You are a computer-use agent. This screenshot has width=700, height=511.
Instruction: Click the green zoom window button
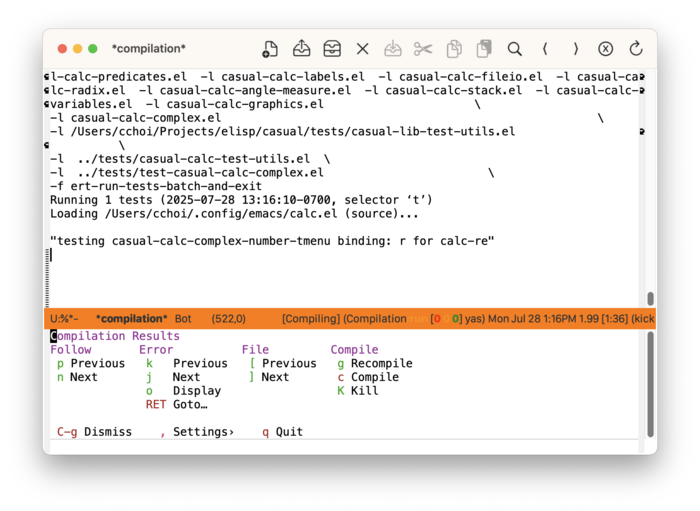93,49
